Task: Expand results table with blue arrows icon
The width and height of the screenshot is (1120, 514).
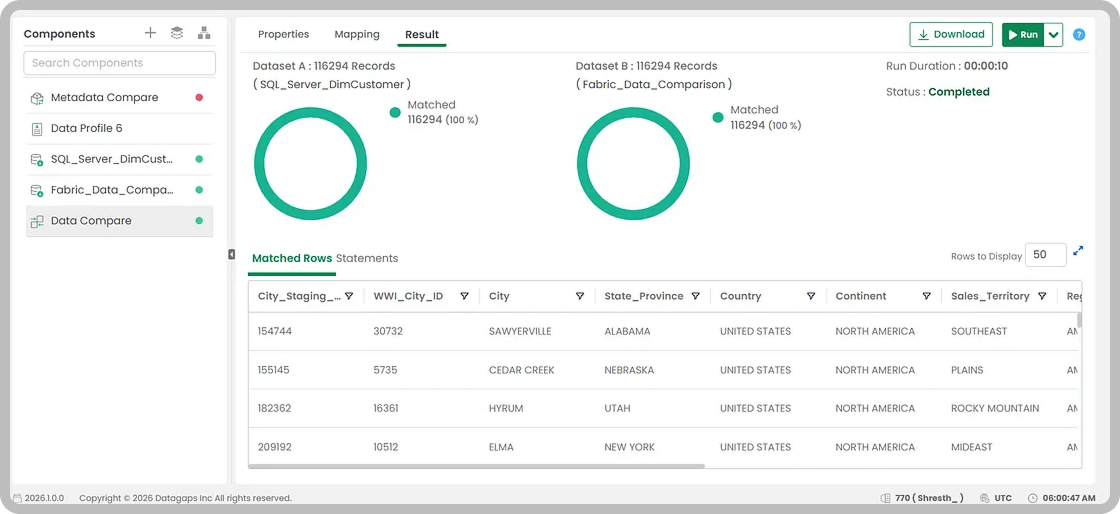Action: [x=1079, y=251]
